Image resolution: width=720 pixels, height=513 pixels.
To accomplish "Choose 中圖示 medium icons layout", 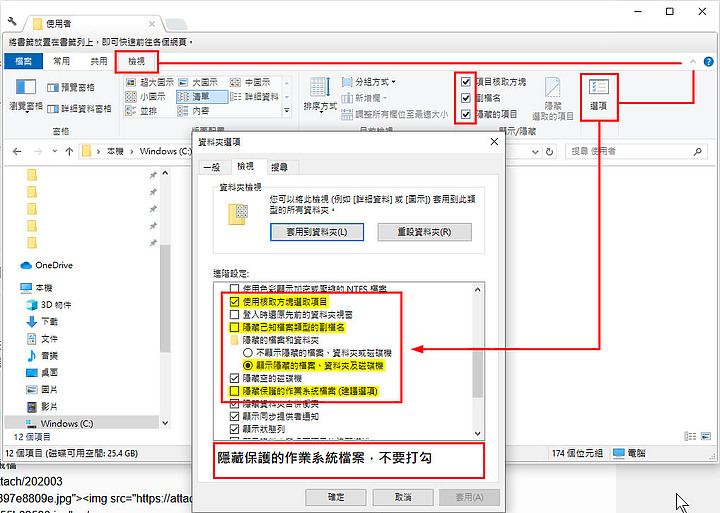I will pyautogui.click(x=250, y=82).
